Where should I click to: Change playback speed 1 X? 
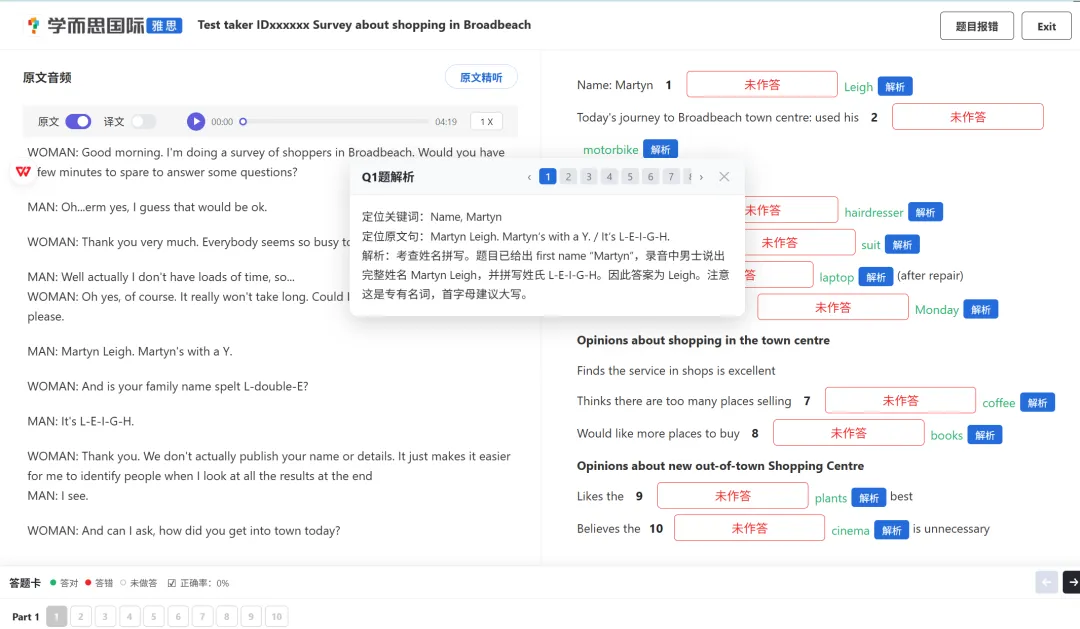[486, 121]
